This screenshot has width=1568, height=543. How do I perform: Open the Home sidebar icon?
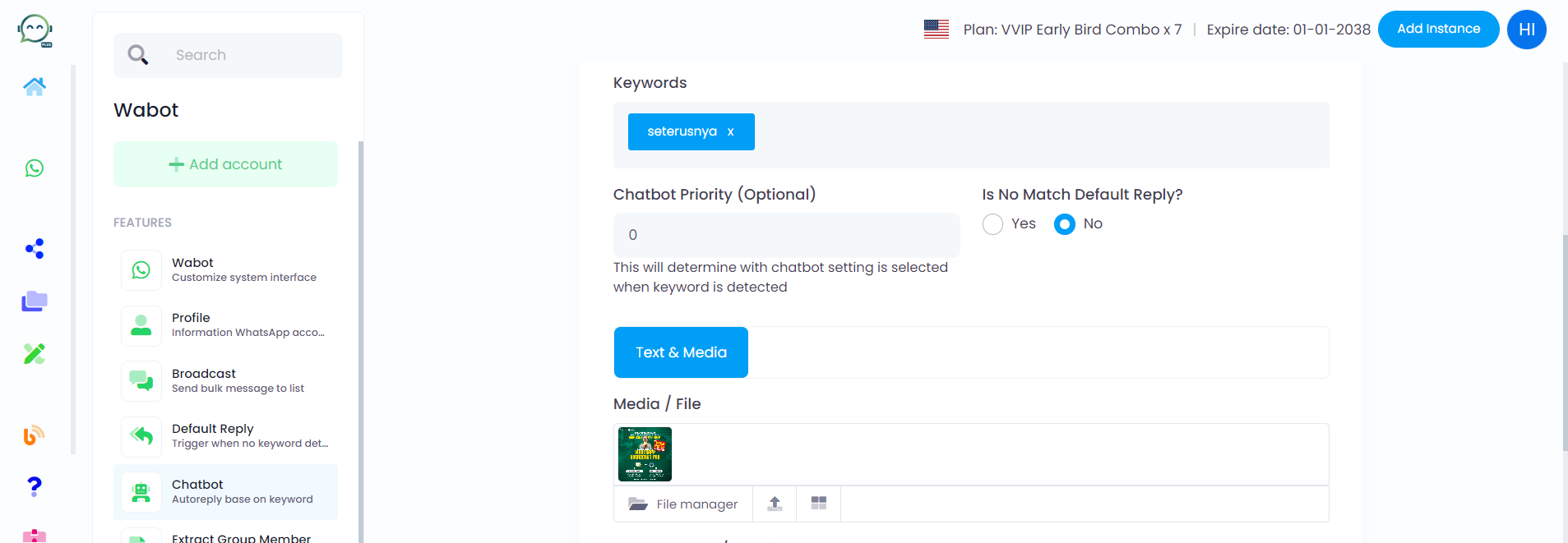click(x=34, y=86)
